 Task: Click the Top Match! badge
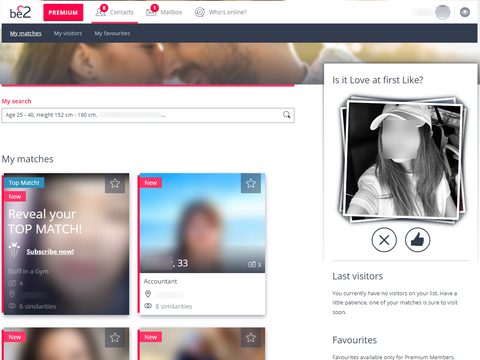pyautogui.click(x=24, y=183)
